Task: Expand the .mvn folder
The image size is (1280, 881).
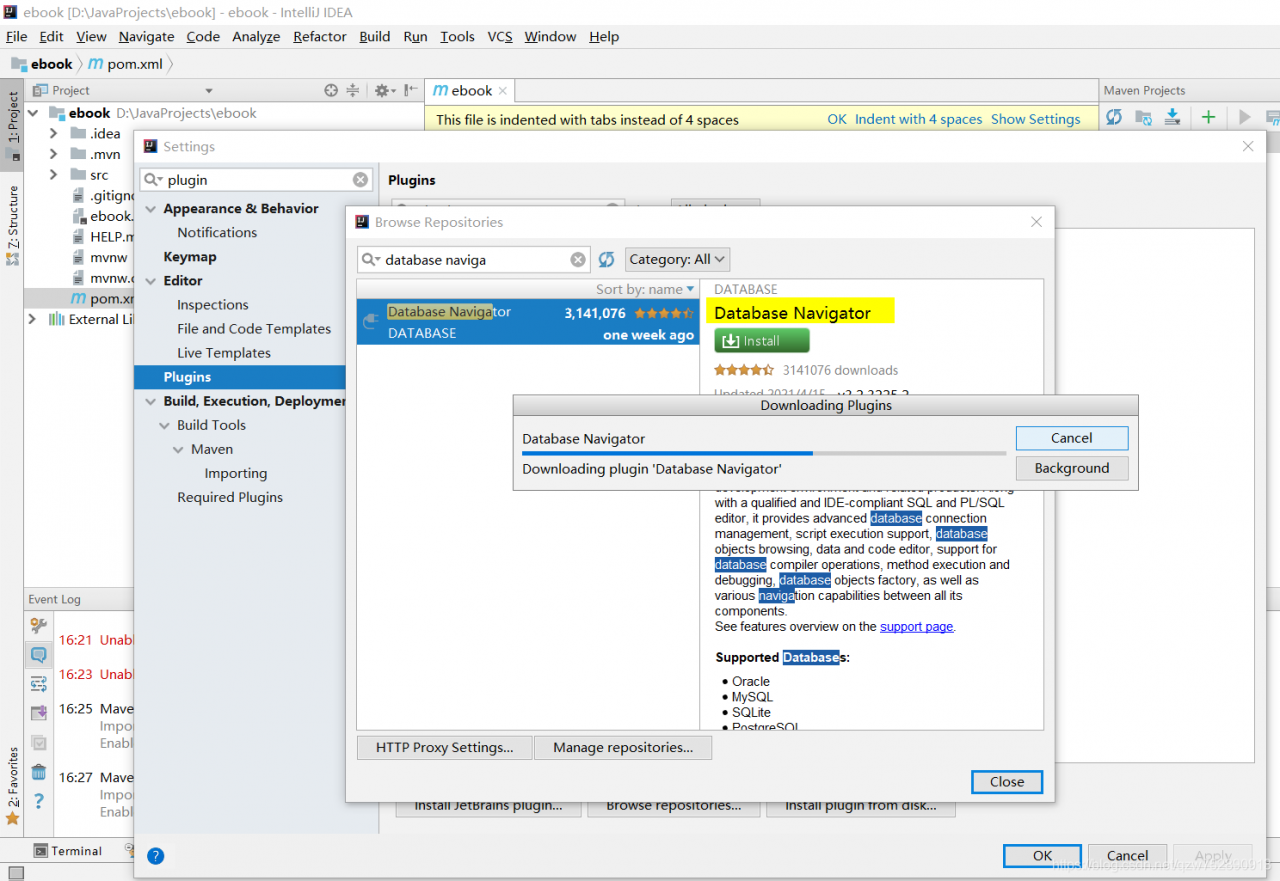Action: coord(55,154)
